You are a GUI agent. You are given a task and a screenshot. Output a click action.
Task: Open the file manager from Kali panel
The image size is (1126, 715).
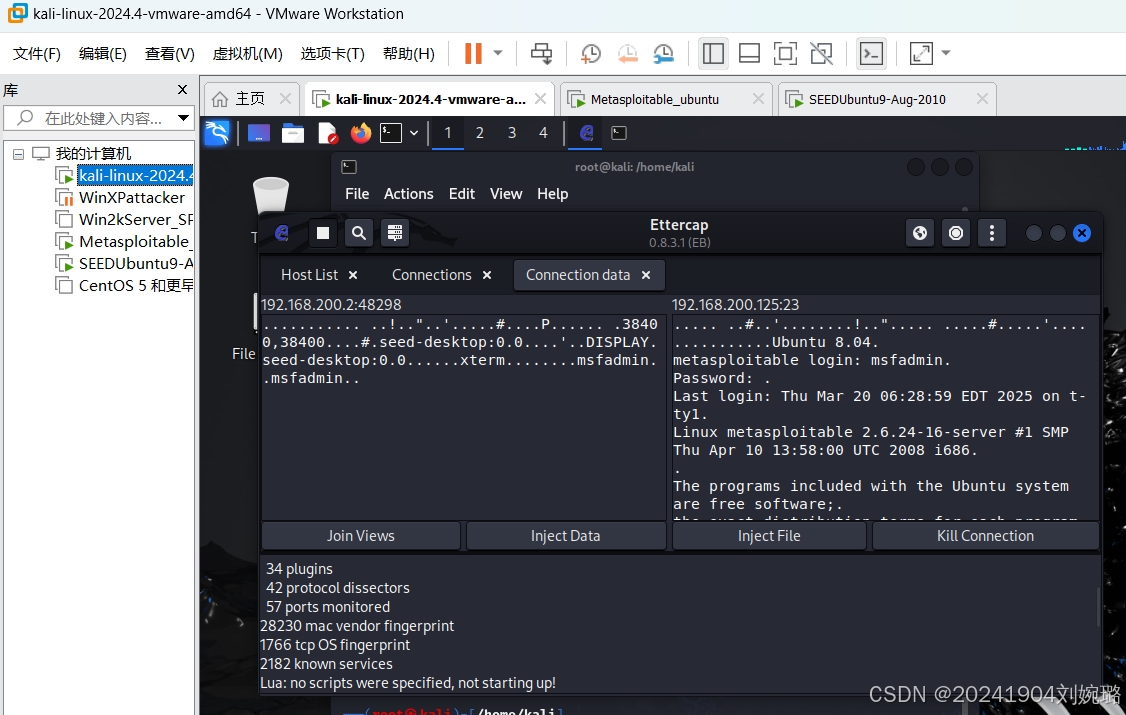point(293,133)
